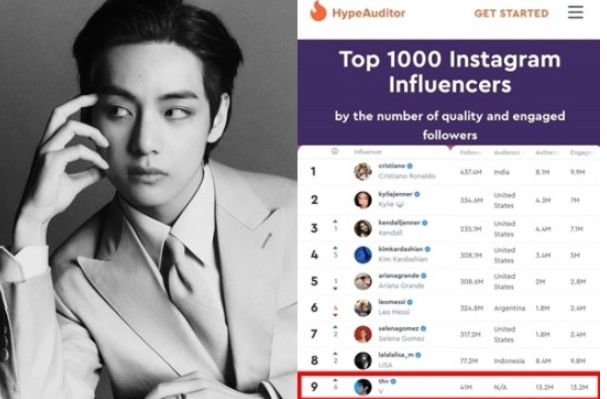
Task: Sort by the Followers column header
Action: tap(470, 152)
